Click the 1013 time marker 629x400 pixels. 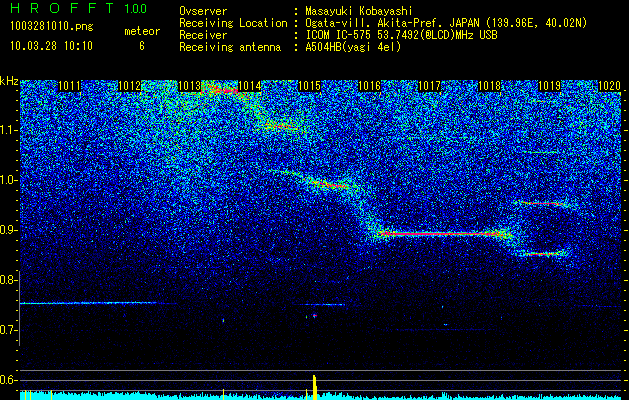190,86
